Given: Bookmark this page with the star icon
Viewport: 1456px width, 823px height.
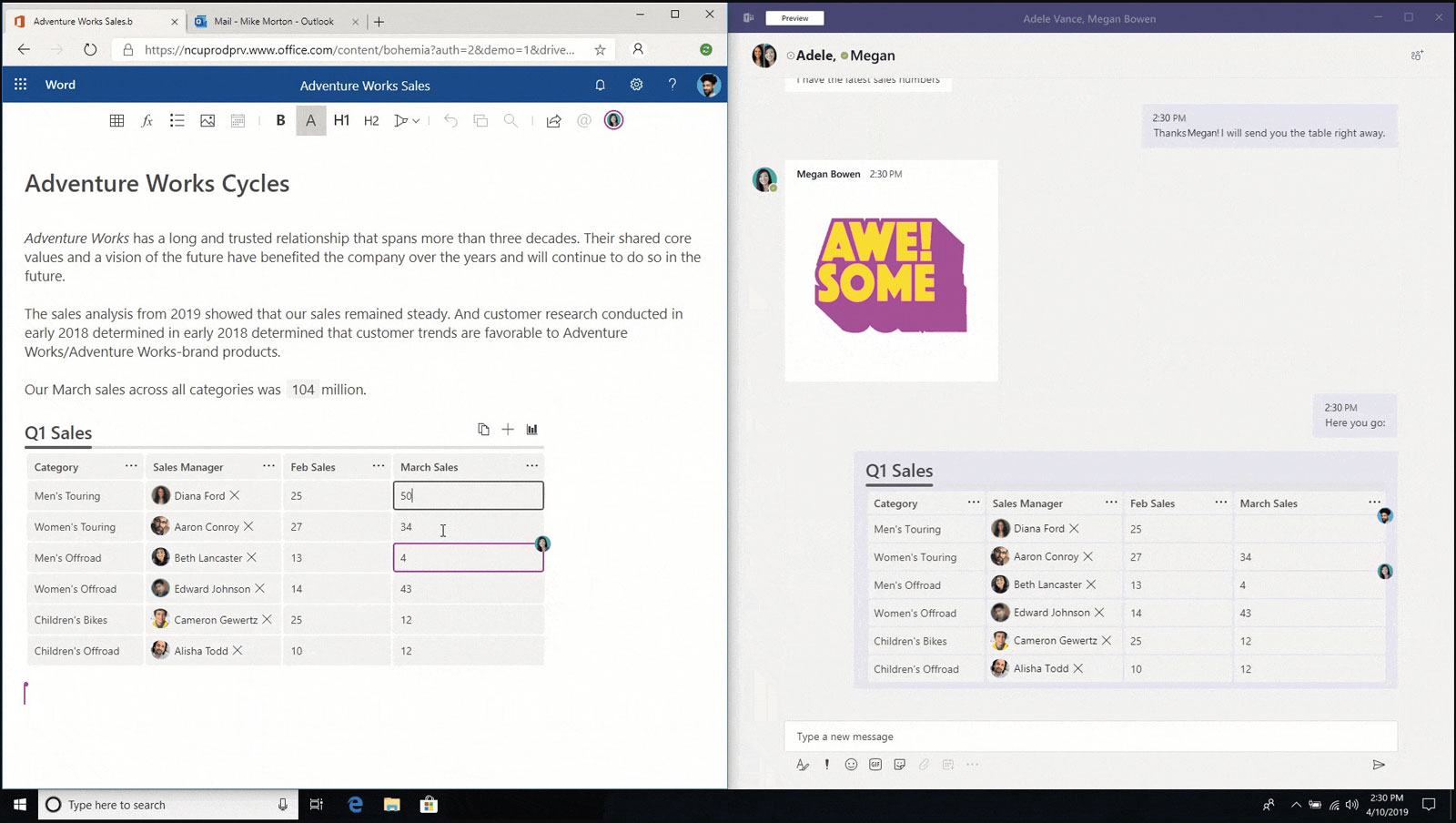Looking at the screenshot, I should pyautogui.click(x=600, y=50).
